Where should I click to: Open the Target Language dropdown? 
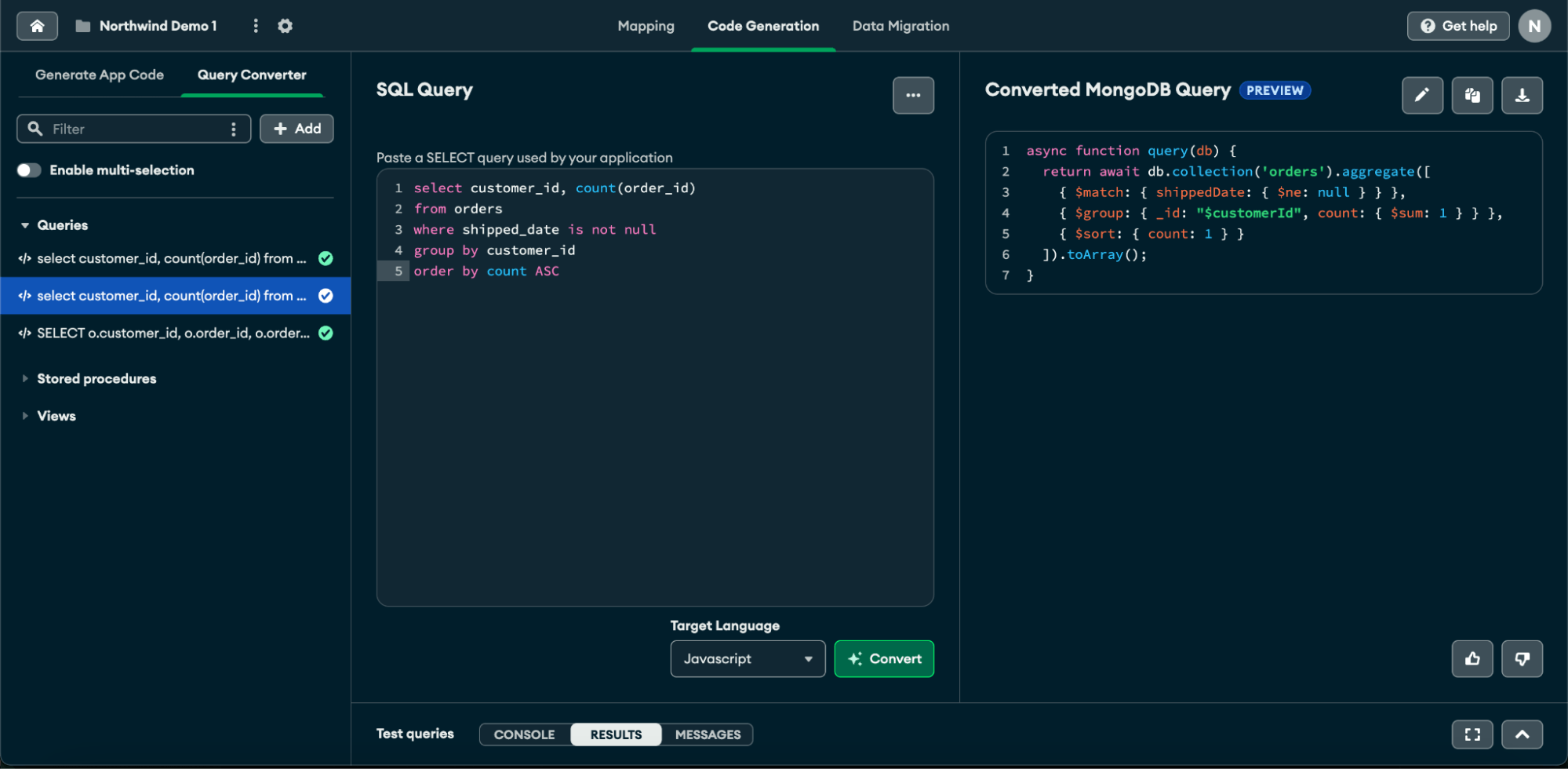click(x=748, y=658)
